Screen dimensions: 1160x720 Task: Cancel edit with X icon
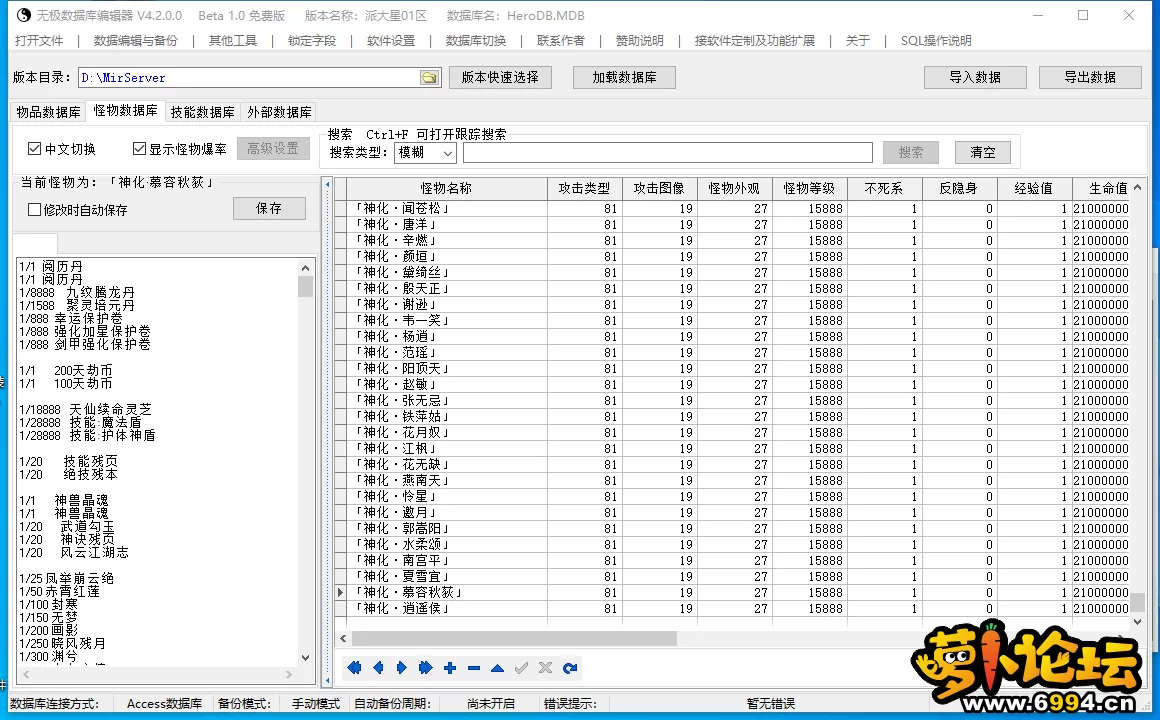pyautogui.click(x=545, y=667)
